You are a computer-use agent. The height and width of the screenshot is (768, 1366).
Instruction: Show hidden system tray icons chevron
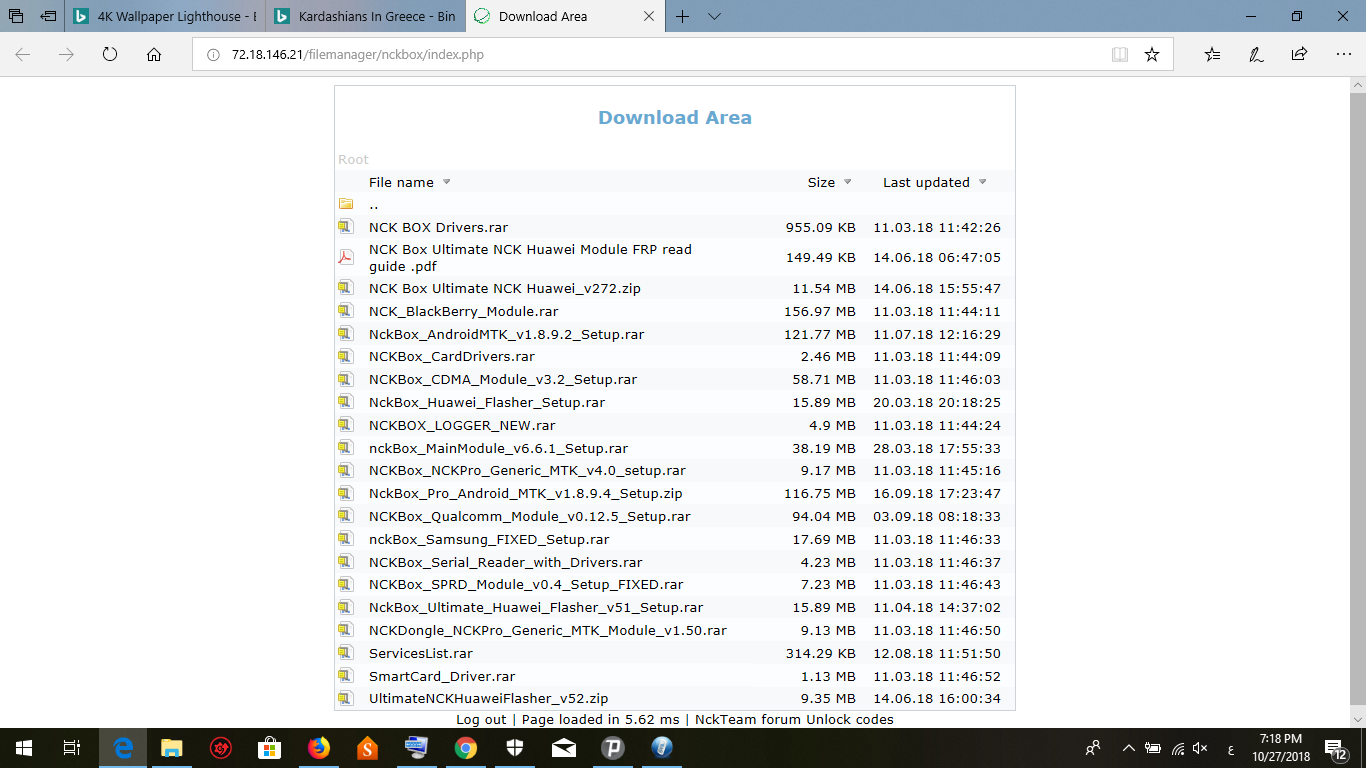click(x=1129, y=748)
